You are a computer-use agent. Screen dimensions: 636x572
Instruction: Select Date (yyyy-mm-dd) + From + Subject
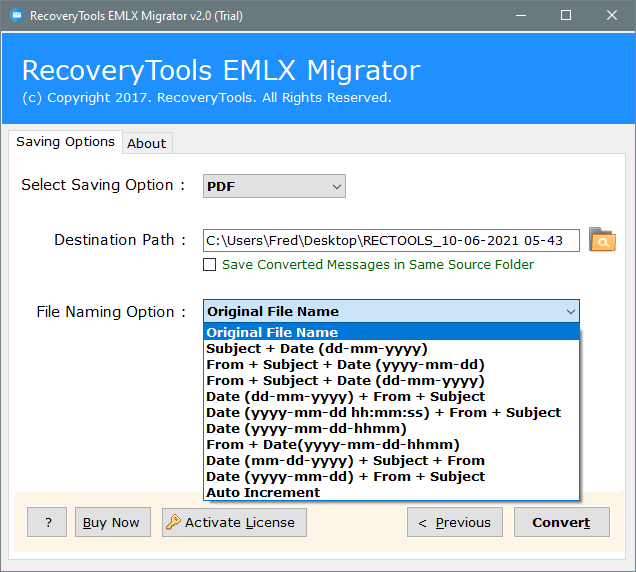click(391, 477)
